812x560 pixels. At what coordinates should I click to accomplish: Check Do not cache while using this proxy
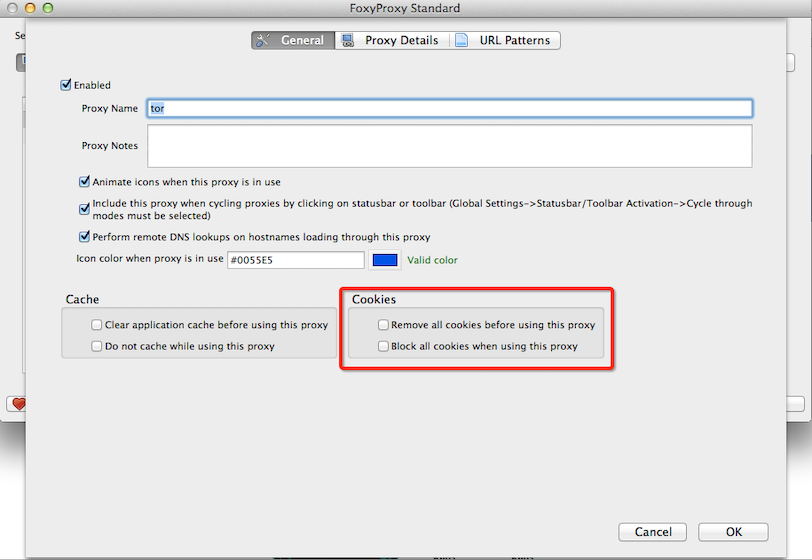[x=97, y=347]
